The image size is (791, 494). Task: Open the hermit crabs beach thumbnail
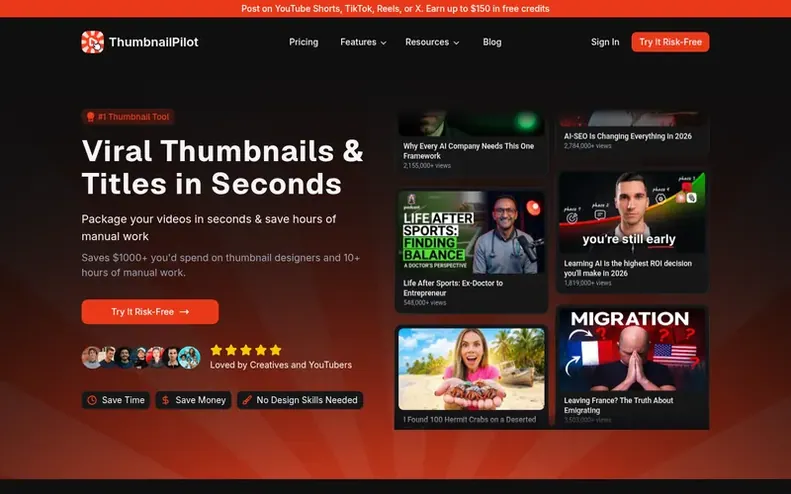click(x=471, y=369)
